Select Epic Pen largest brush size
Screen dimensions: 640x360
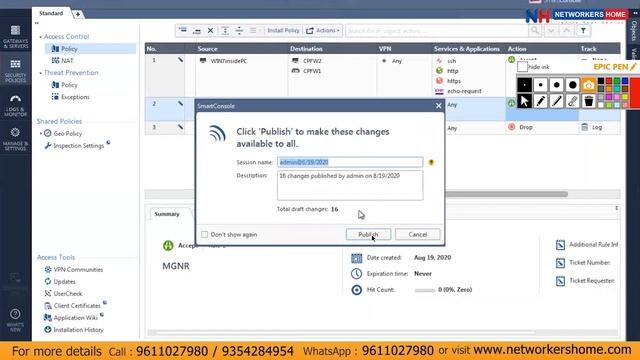573,85
